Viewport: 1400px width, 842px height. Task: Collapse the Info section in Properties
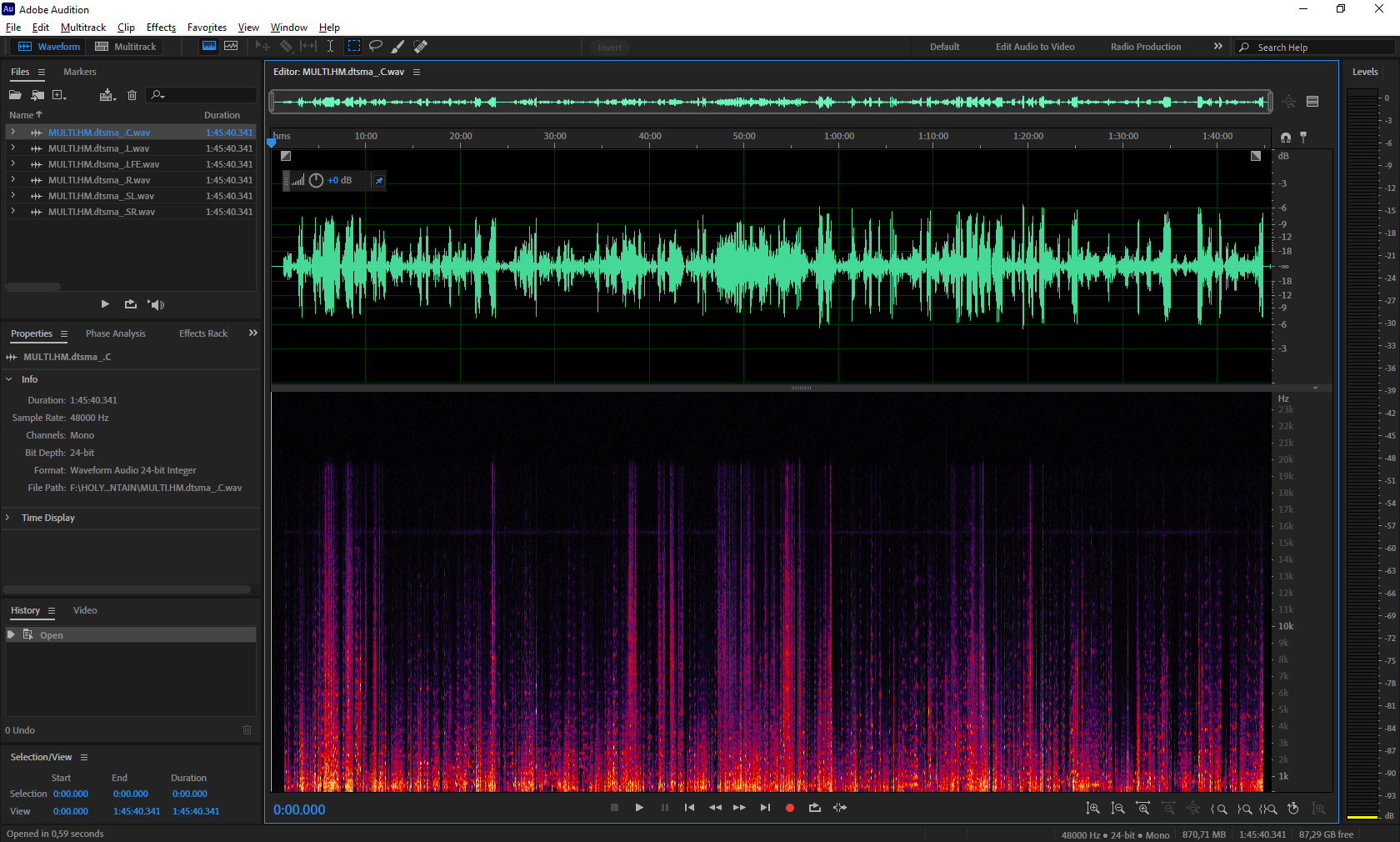(x=9, y=379)
